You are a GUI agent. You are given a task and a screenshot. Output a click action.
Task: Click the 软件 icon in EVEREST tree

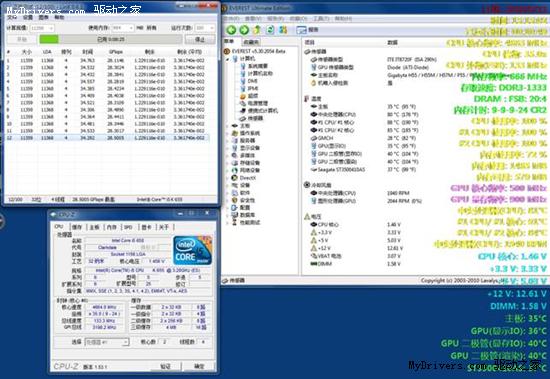(x=235, y=193)
